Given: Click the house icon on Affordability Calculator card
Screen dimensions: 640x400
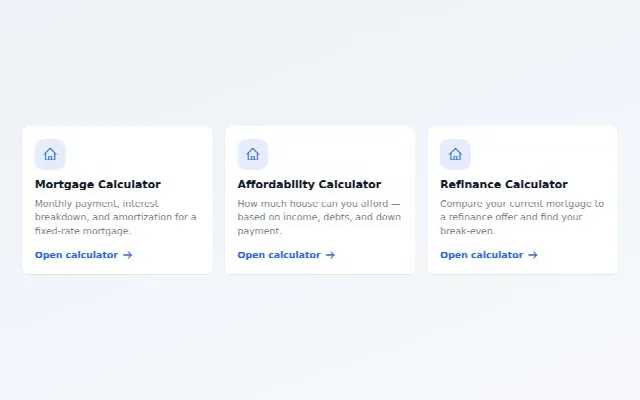Looking at the screenshot, I should pos(253,154).
